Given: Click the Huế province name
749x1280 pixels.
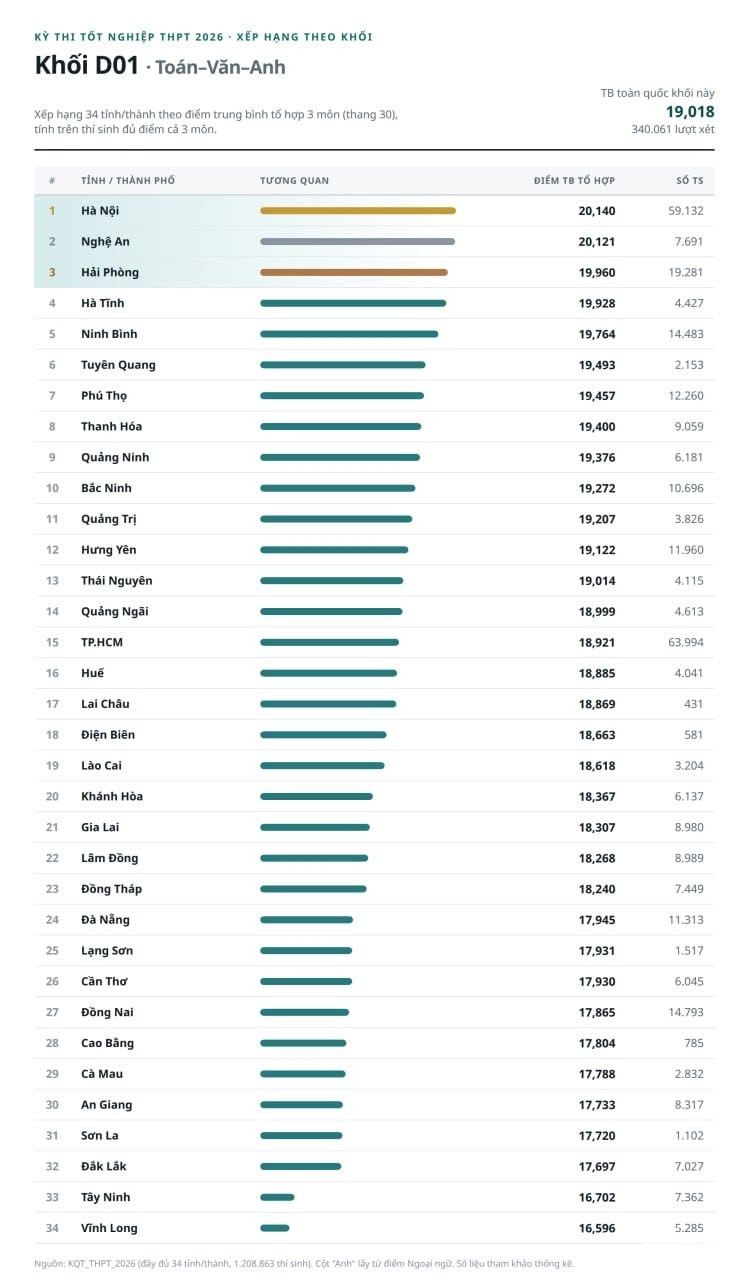Looking at the screenshot, I should click(92, 673).
